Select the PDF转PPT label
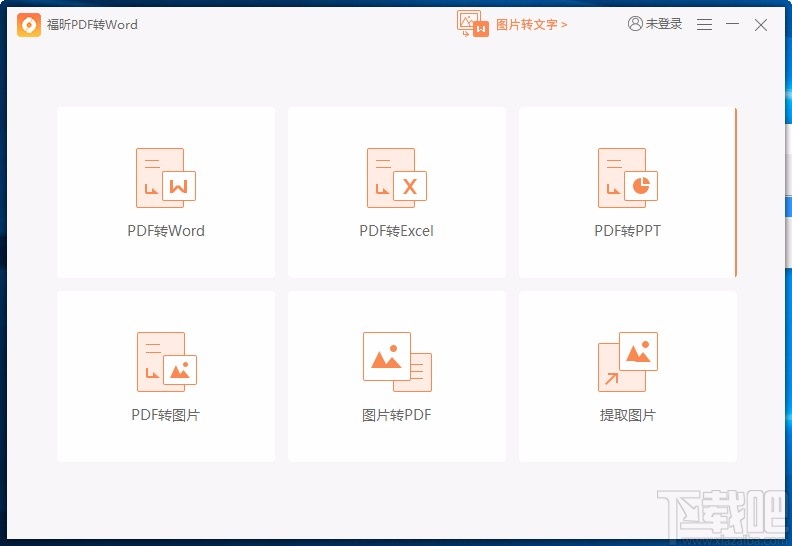The height and width of the screenshot is (546, 792). (x=627, y=231)
